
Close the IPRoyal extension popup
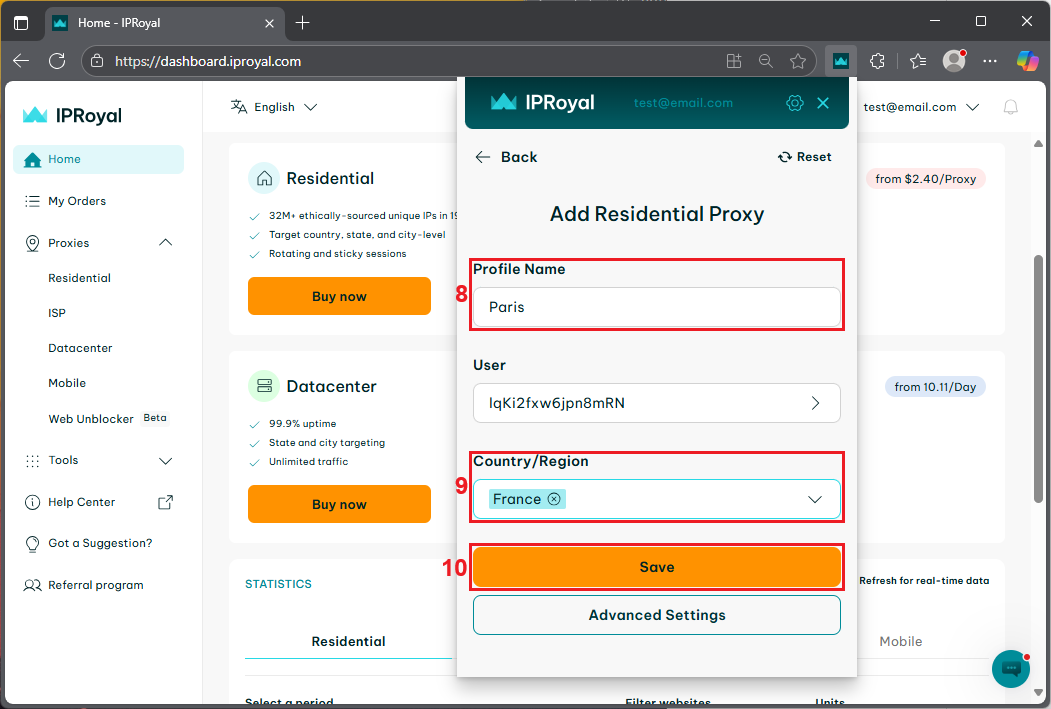tap(823, 103)
